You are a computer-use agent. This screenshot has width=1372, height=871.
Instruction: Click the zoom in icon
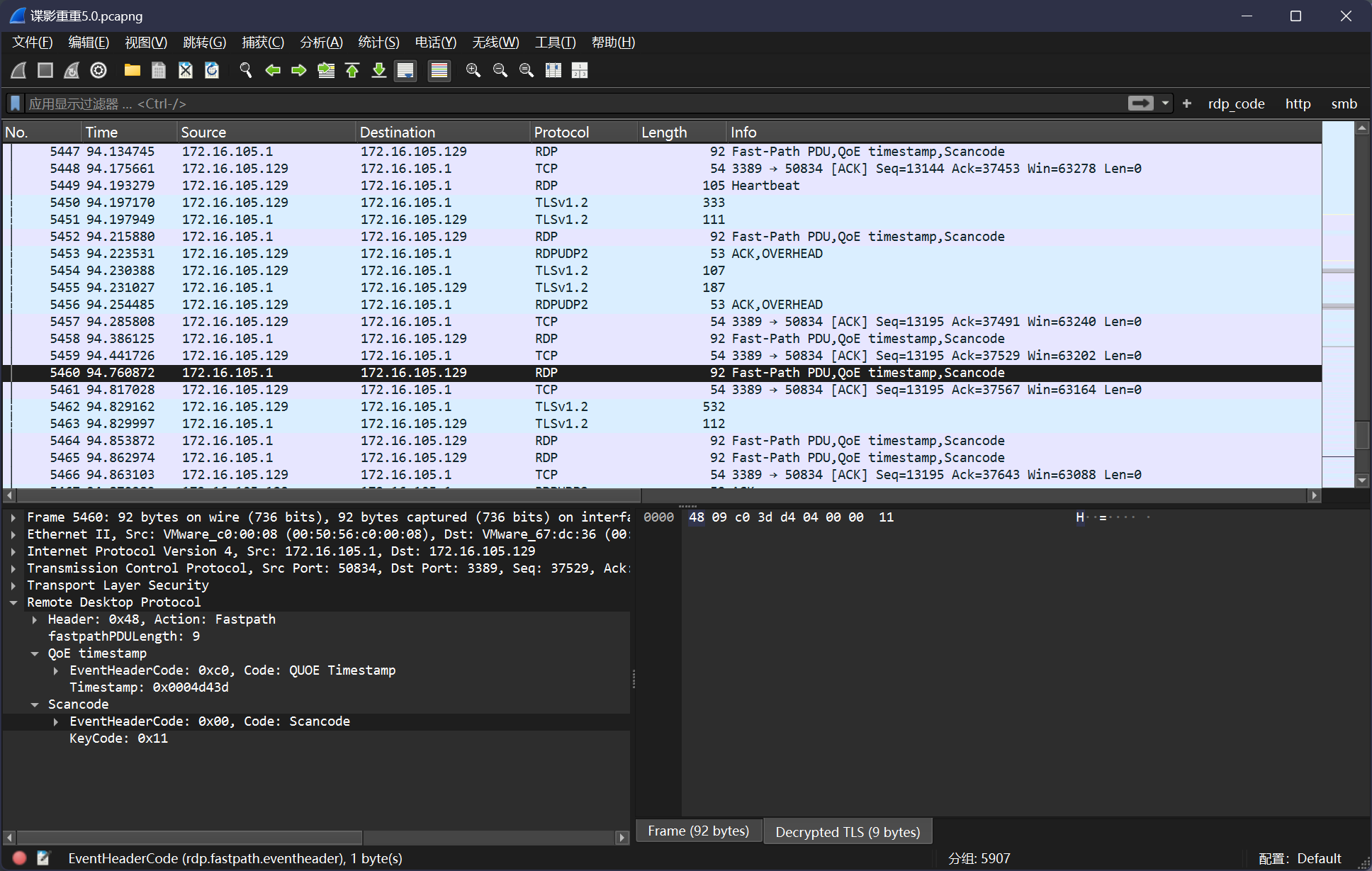tap(473, 70)
